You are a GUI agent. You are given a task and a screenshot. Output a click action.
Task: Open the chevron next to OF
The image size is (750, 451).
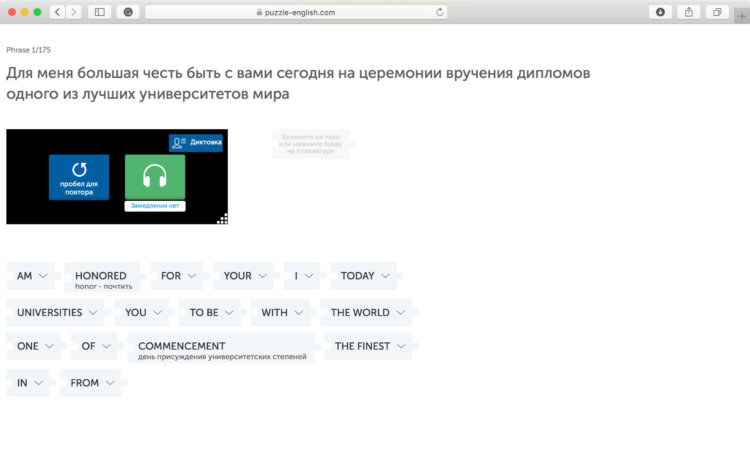(106, 346)
